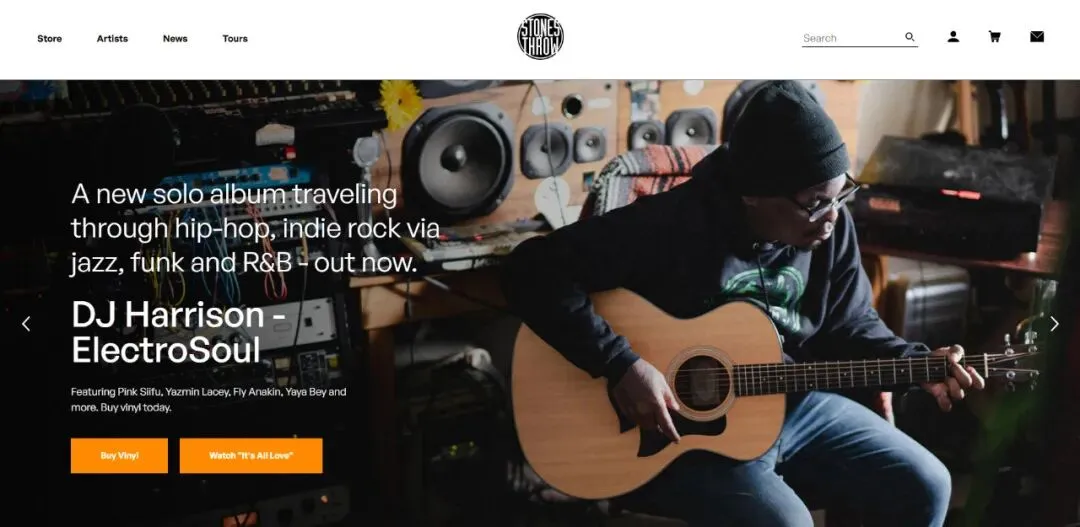This screenshot has width=1080, height=527.
Task: Click the envelope newsletter icon
Action: click(x=1037, y=37)
